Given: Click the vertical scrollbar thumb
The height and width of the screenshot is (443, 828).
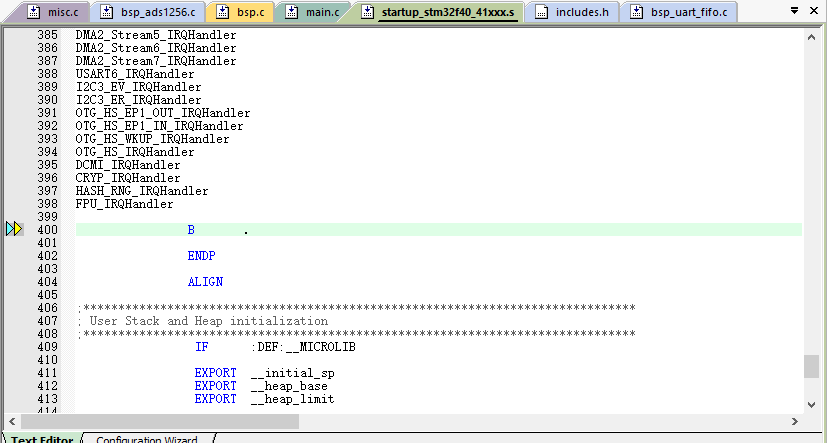Looking at the screenshot, I should 812,366.
